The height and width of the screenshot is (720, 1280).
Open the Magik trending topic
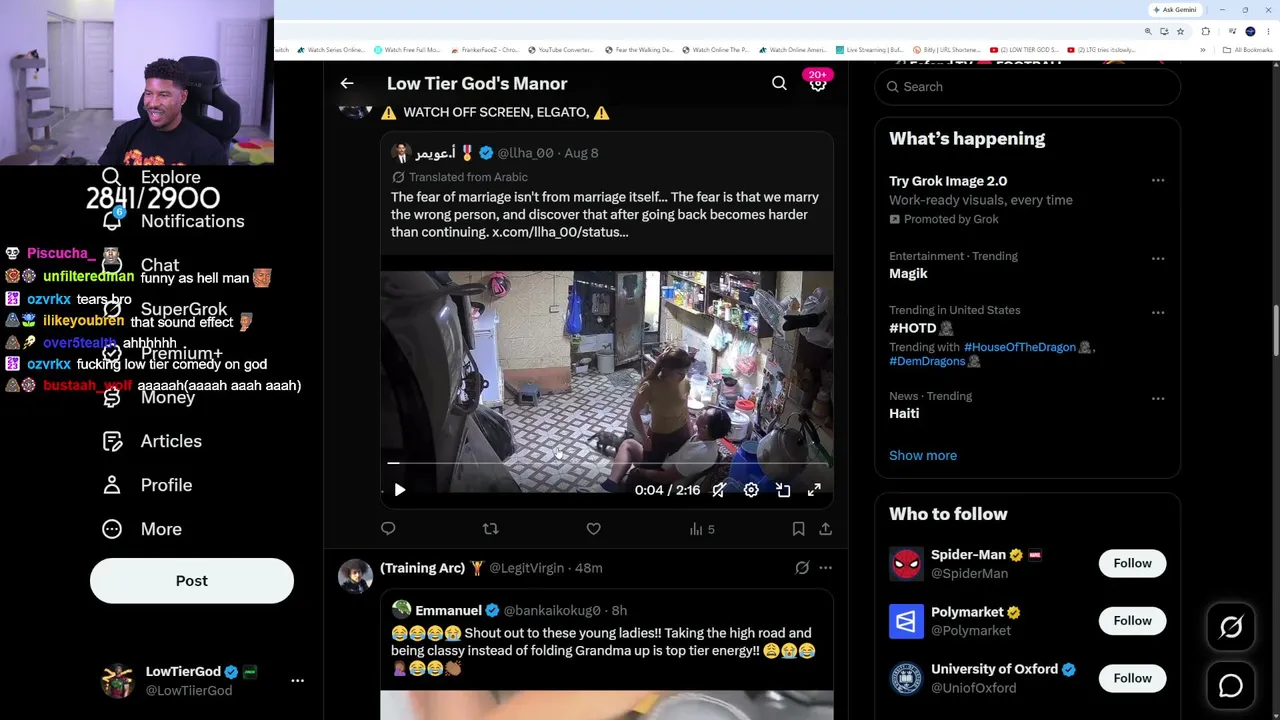click(908, 274)
